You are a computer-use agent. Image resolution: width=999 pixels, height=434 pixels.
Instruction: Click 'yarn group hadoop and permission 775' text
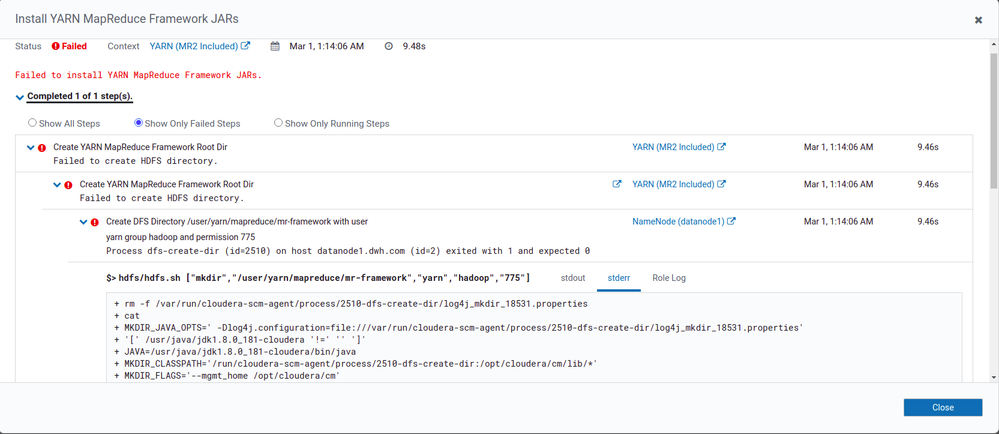pyautogui.click(x=181, y=236)
